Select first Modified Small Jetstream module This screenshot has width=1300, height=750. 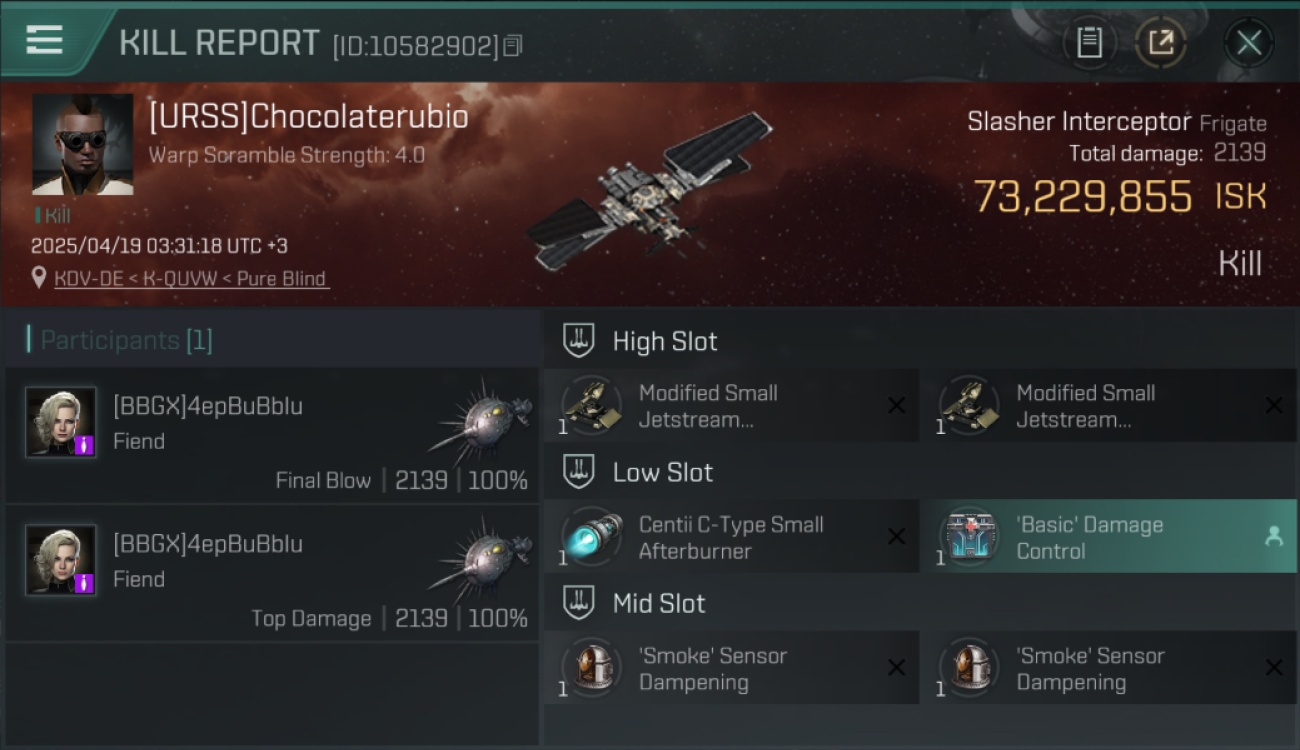click(731, 405)
